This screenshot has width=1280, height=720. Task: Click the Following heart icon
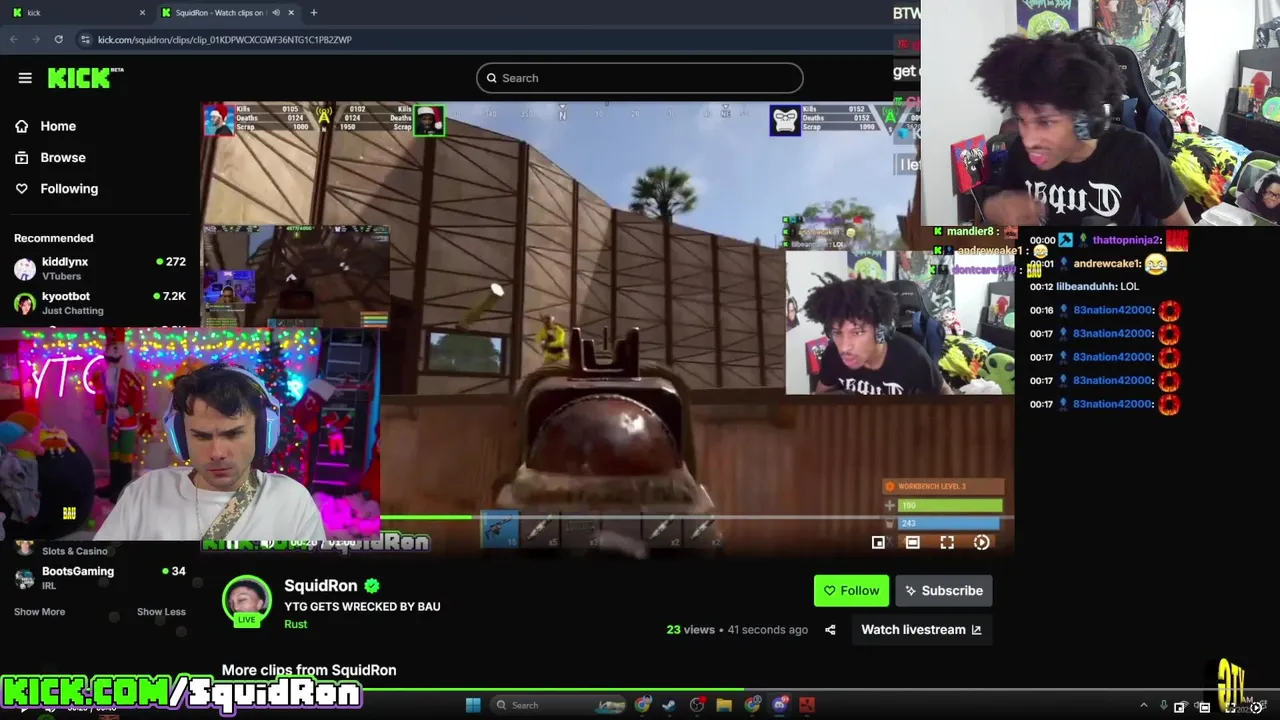point(21,188)
